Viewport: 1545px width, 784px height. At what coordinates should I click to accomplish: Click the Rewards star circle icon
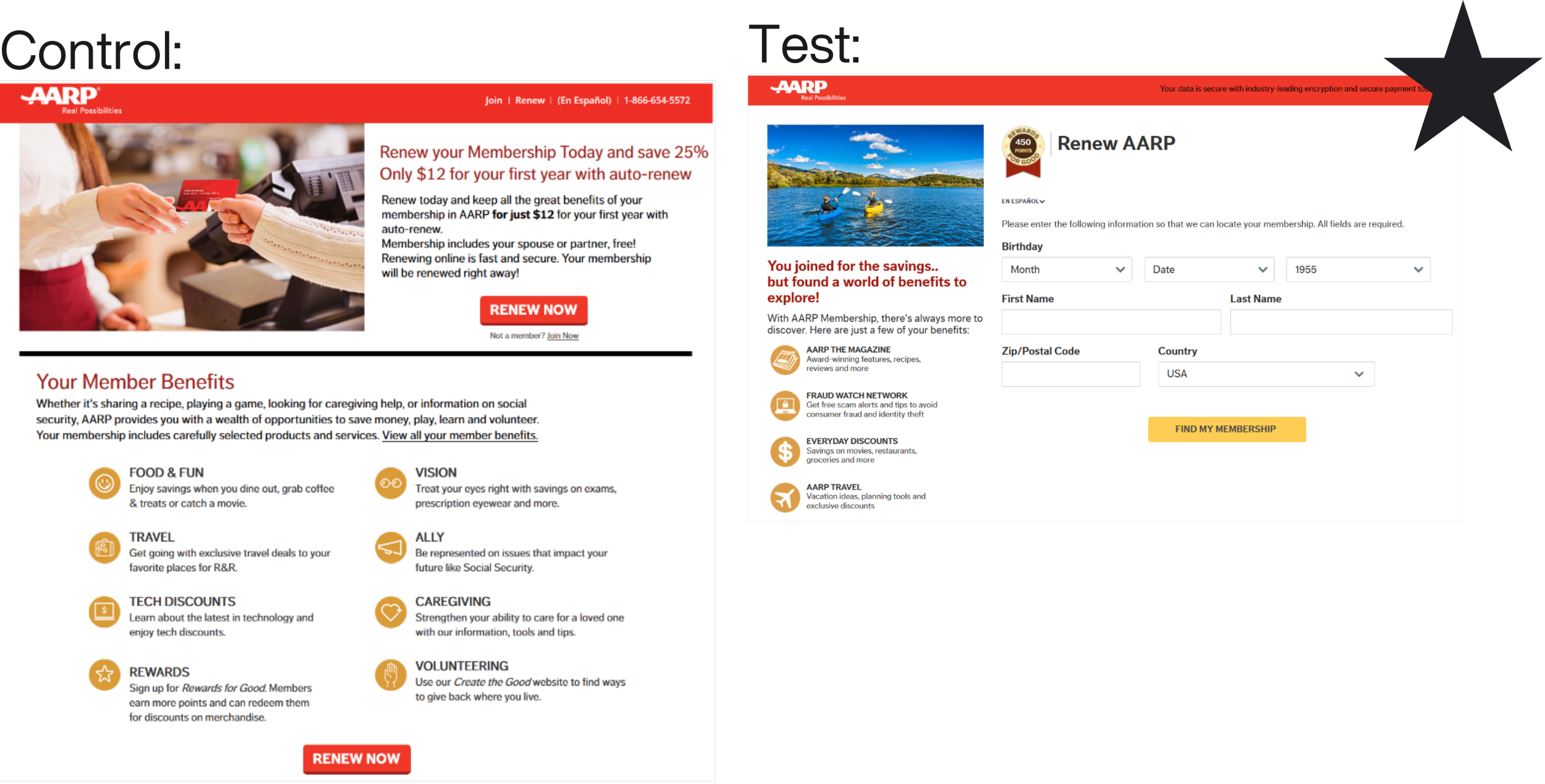tap(104, 674)
